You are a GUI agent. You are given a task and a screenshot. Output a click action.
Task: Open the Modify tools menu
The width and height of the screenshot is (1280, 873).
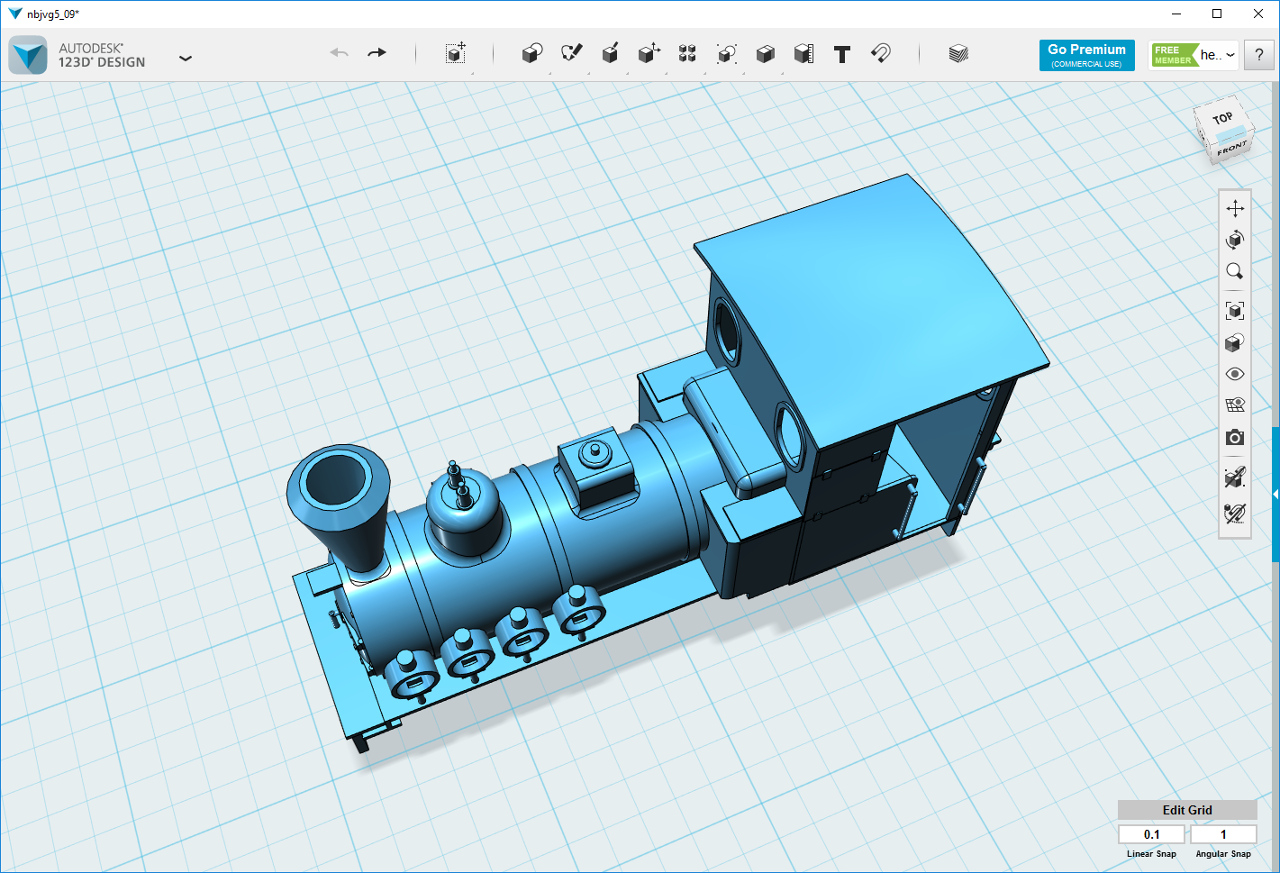[x=649, y=54]
